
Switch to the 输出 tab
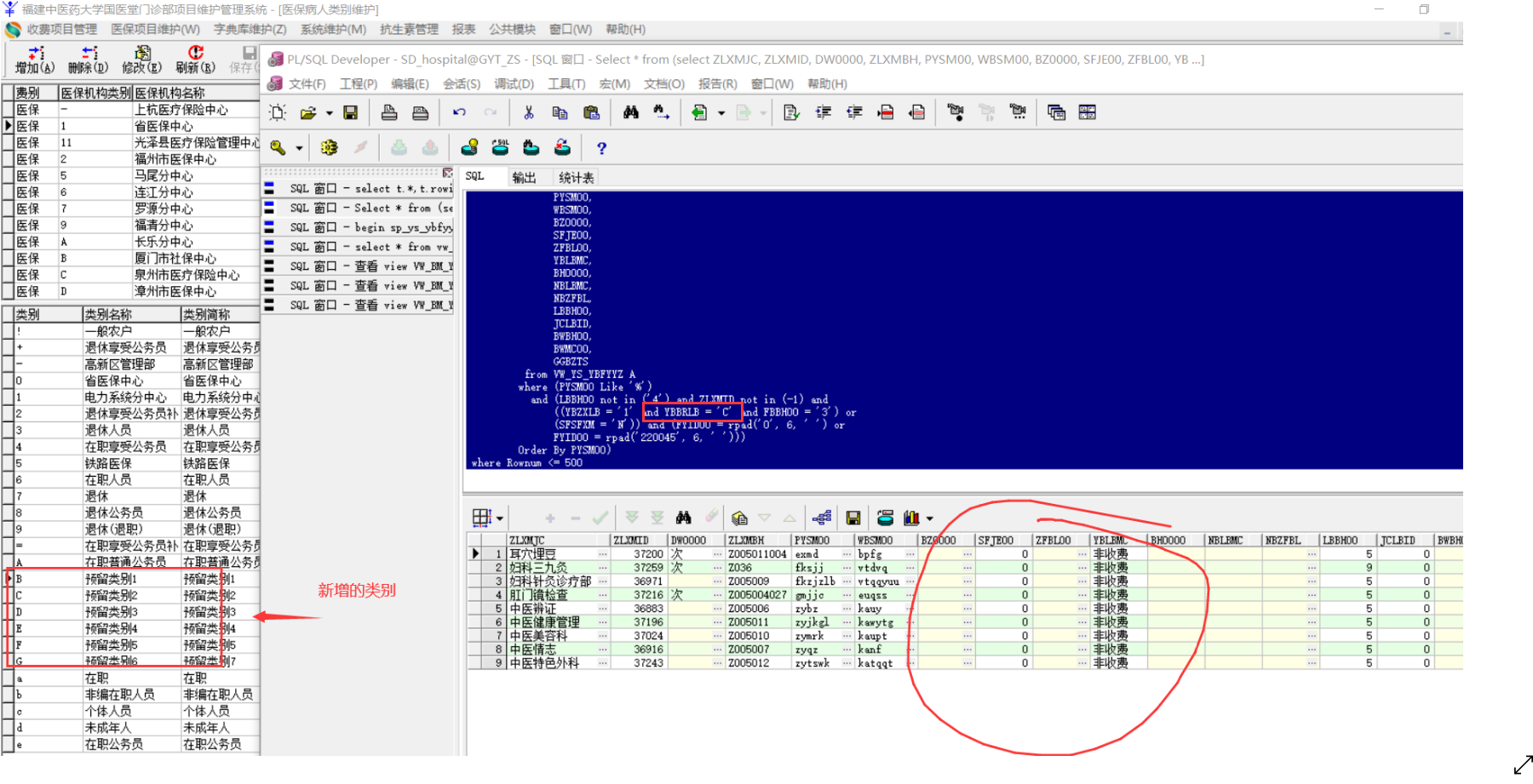click(524, 177)
